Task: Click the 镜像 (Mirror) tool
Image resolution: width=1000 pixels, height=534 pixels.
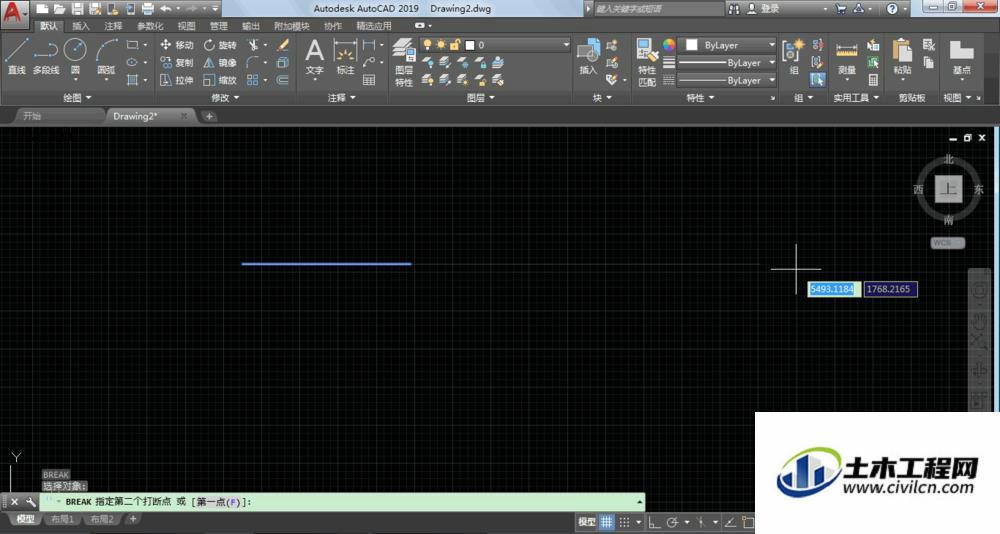Action: [x=220, y=63]
